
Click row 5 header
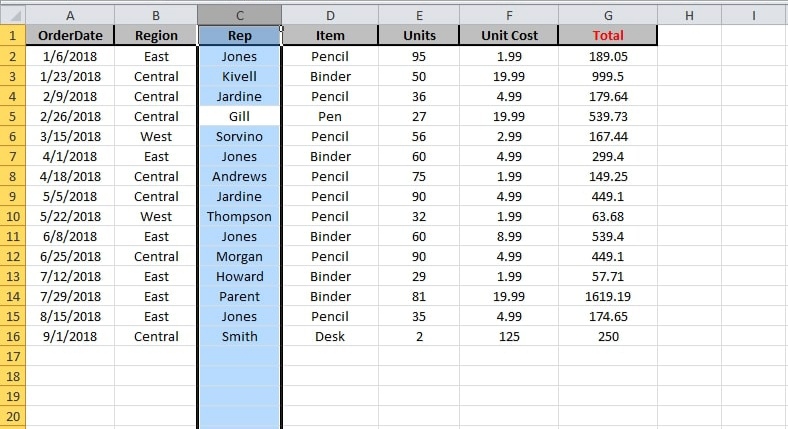click(12, 116)
